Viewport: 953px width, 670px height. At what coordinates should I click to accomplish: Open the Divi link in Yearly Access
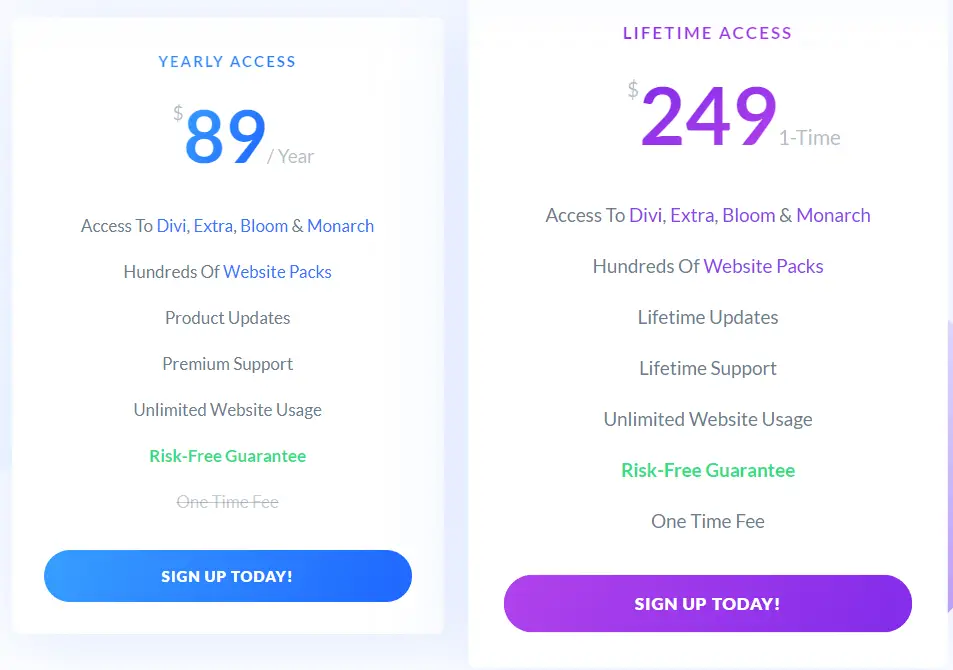171,226
